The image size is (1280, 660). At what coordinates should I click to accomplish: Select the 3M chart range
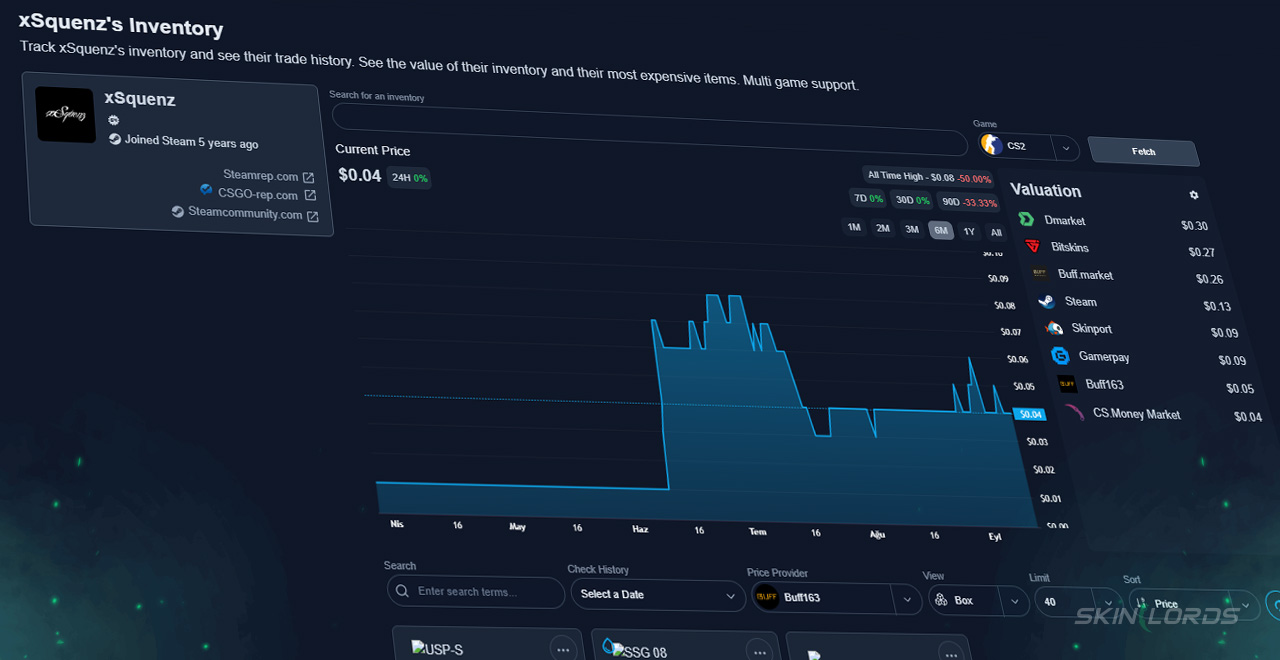point(912,229)
